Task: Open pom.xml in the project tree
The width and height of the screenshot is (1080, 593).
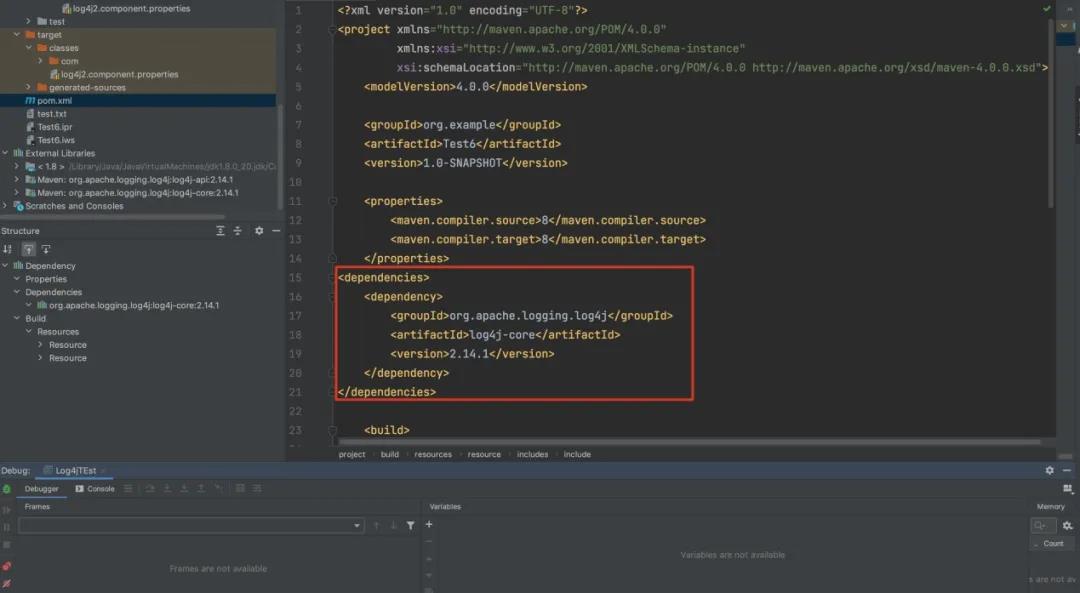Action: 54,101
